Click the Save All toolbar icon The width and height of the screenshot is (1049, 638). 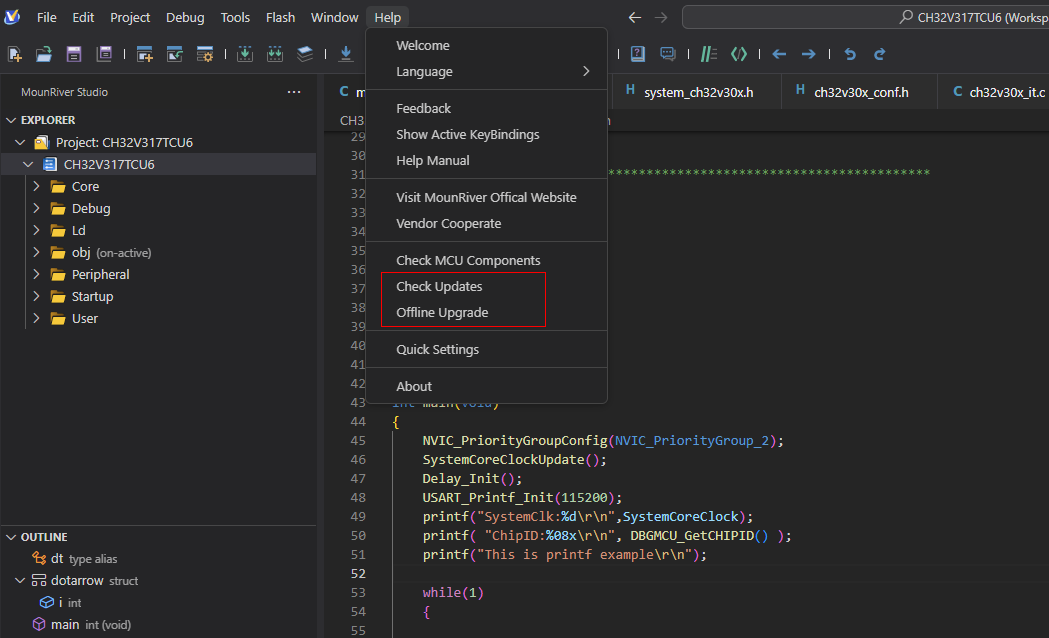[104, 54]
